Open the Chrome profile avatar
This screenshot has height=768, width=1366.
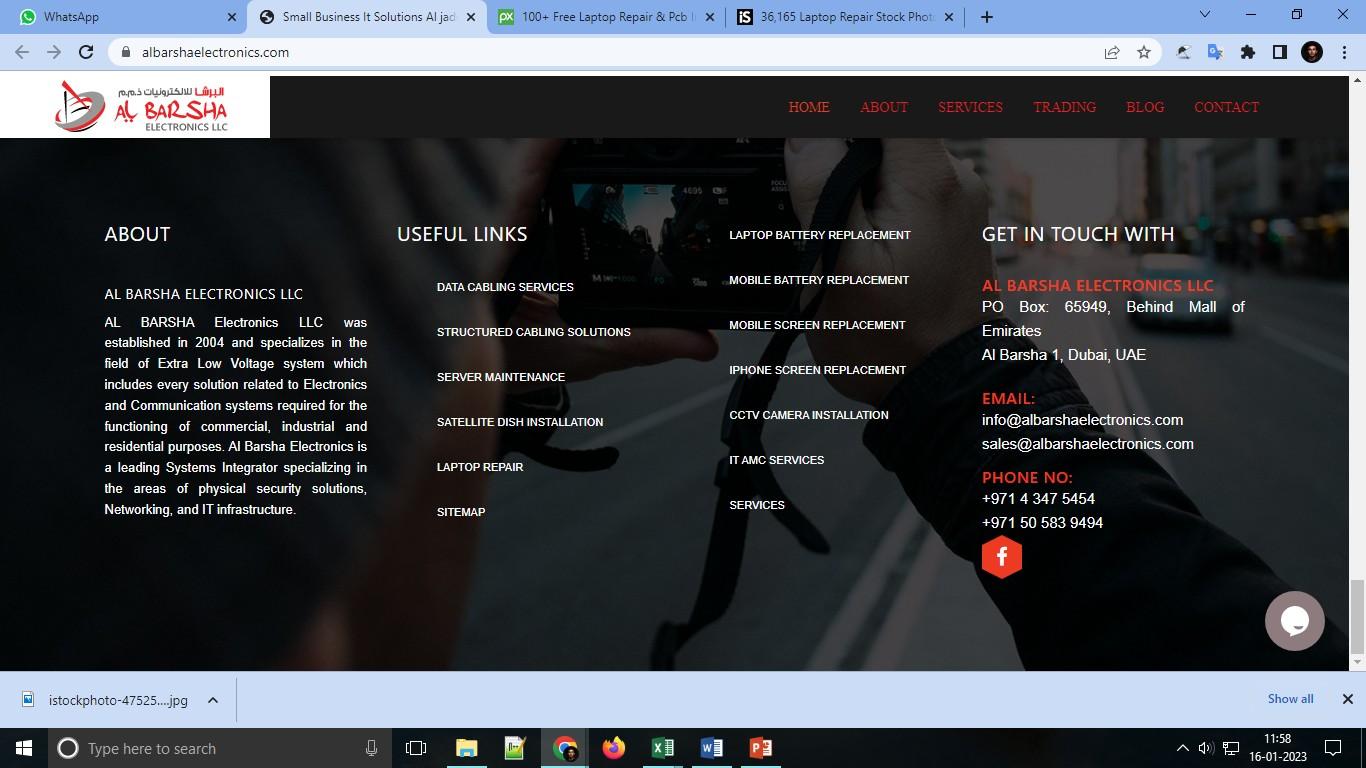tap(1312, 52)
